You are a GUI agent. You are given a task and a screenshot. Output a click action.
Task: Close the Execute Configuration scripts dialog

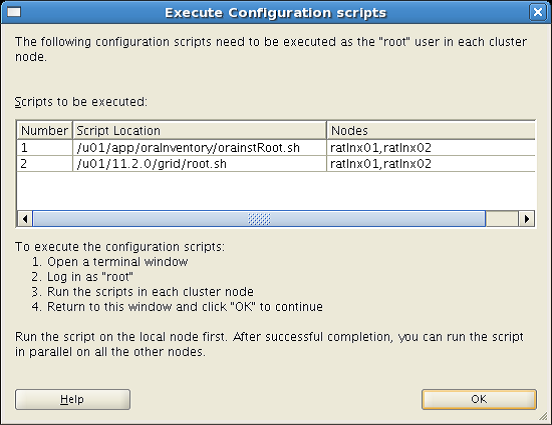point(538,12)
